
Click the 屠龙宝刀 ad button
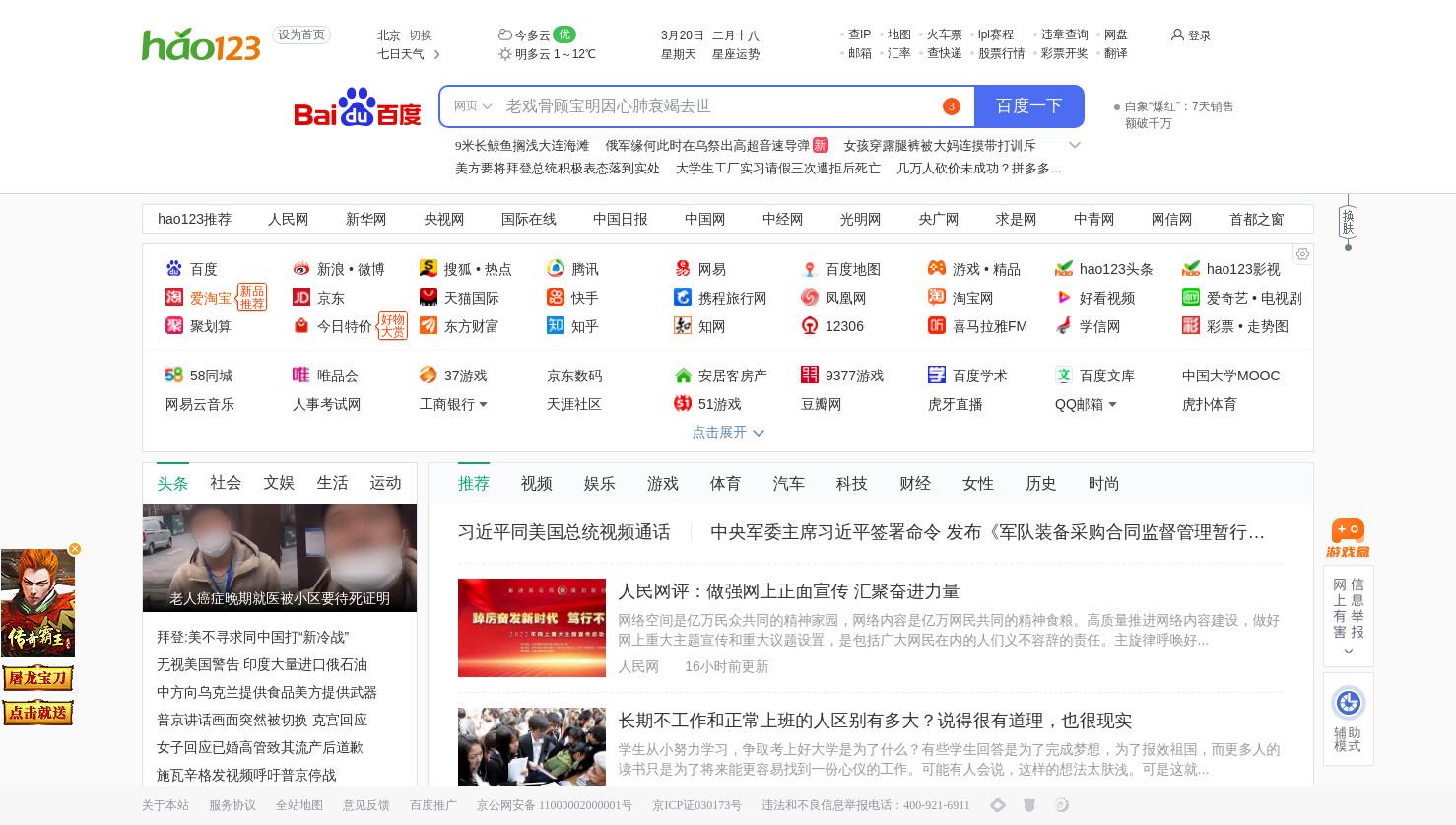click(x=37, y=678)
